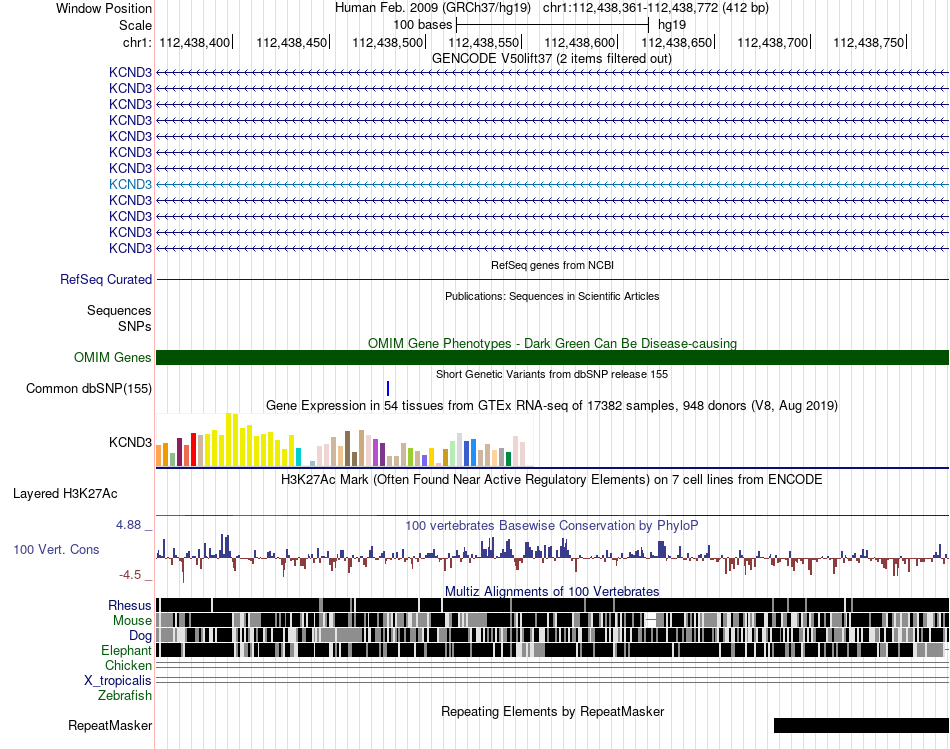Click the 'Gene Expression in 54 tissues' title

[x=552, y=405]
